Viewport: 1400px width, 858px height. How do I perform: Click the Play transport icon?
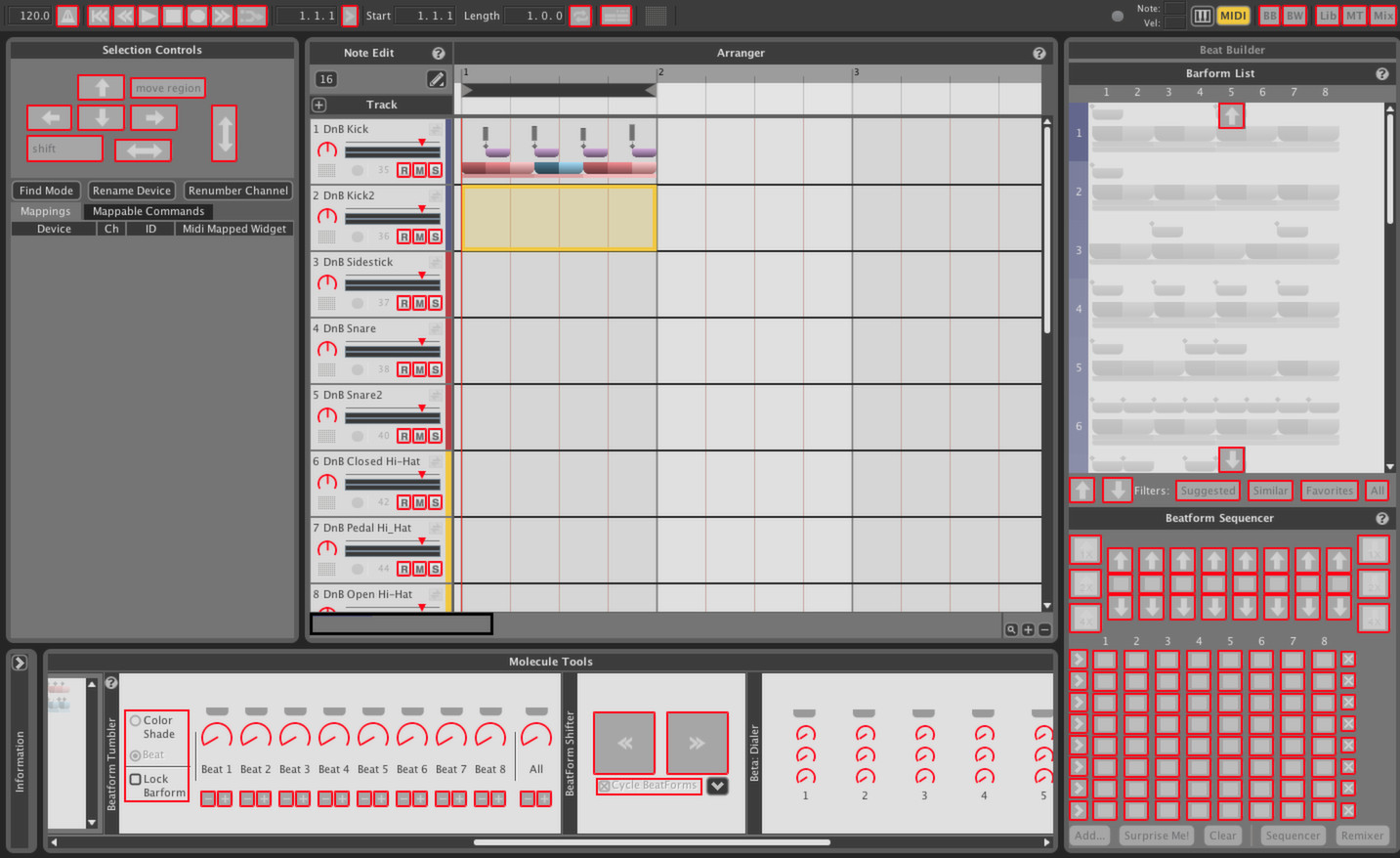(148, 15)
